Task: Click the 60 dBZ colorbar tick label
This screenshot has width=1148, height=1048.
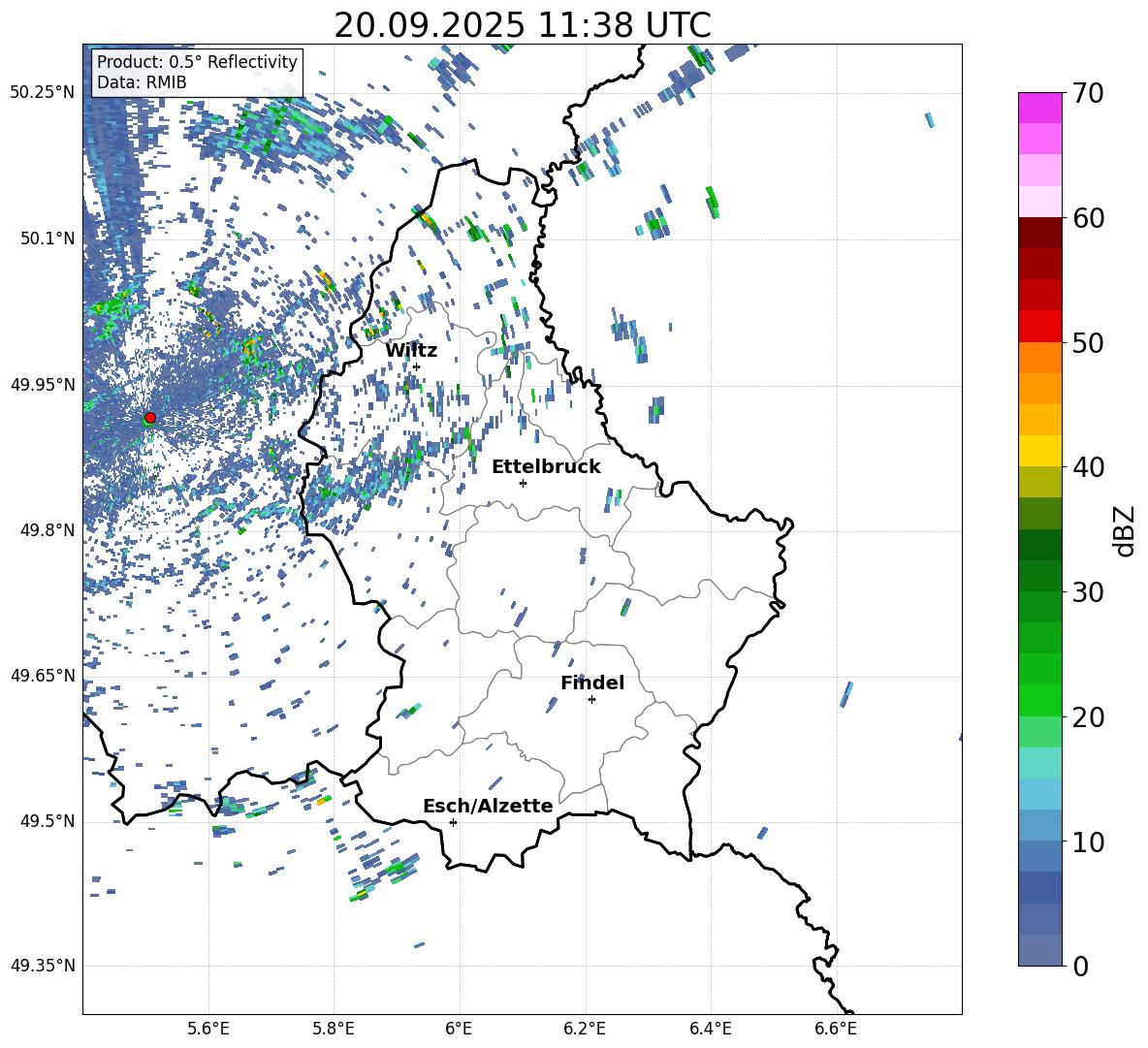Action: pyautogui.click(x=1088, y=218)
